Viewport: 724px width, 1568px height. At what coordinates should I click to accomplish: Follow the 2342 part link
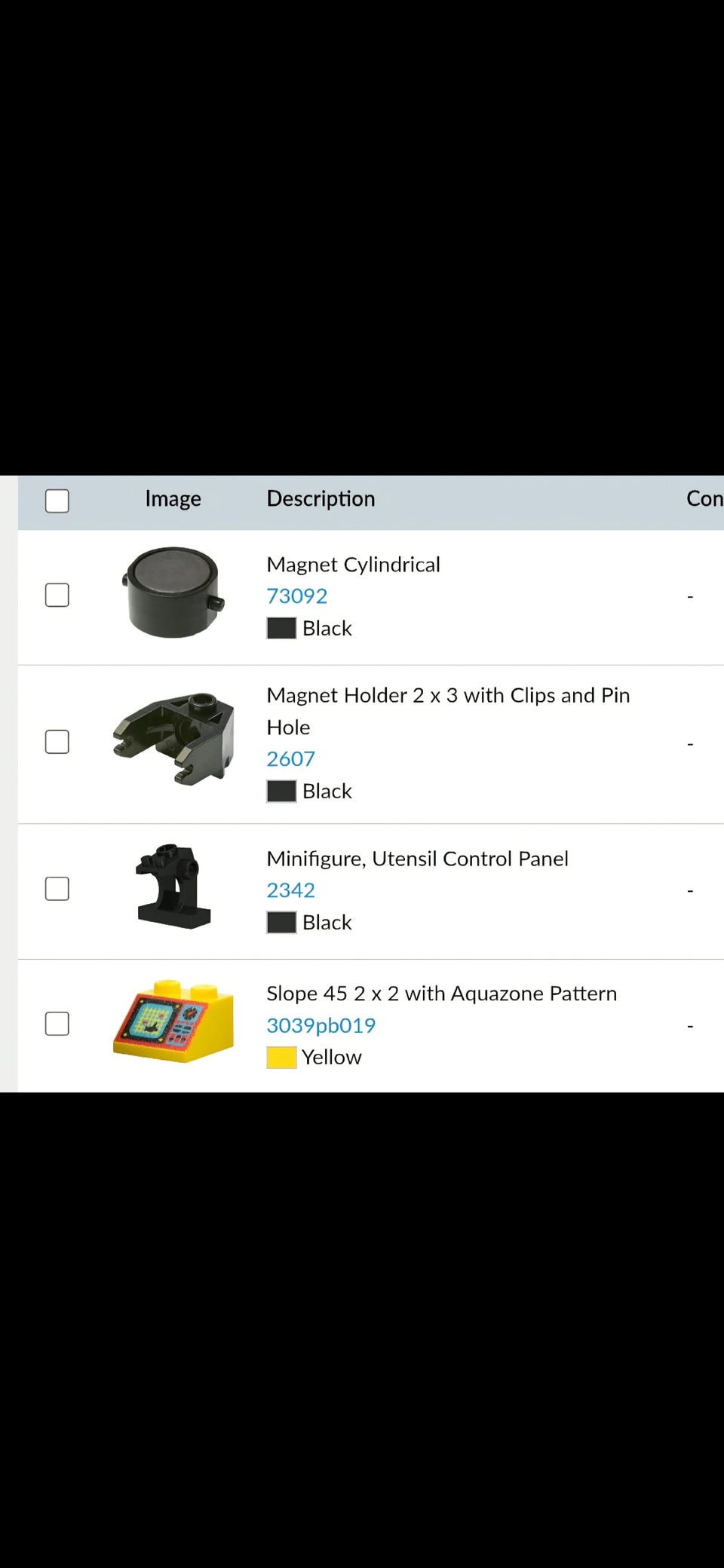(290, 890)
